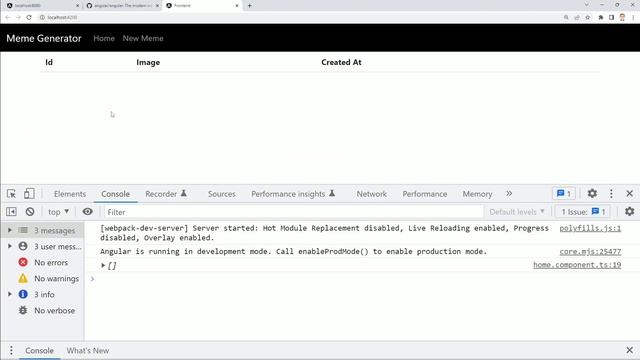Open the drawer three-dot menu
Viewport: 640px width, 360px height.
click(11, 350)
